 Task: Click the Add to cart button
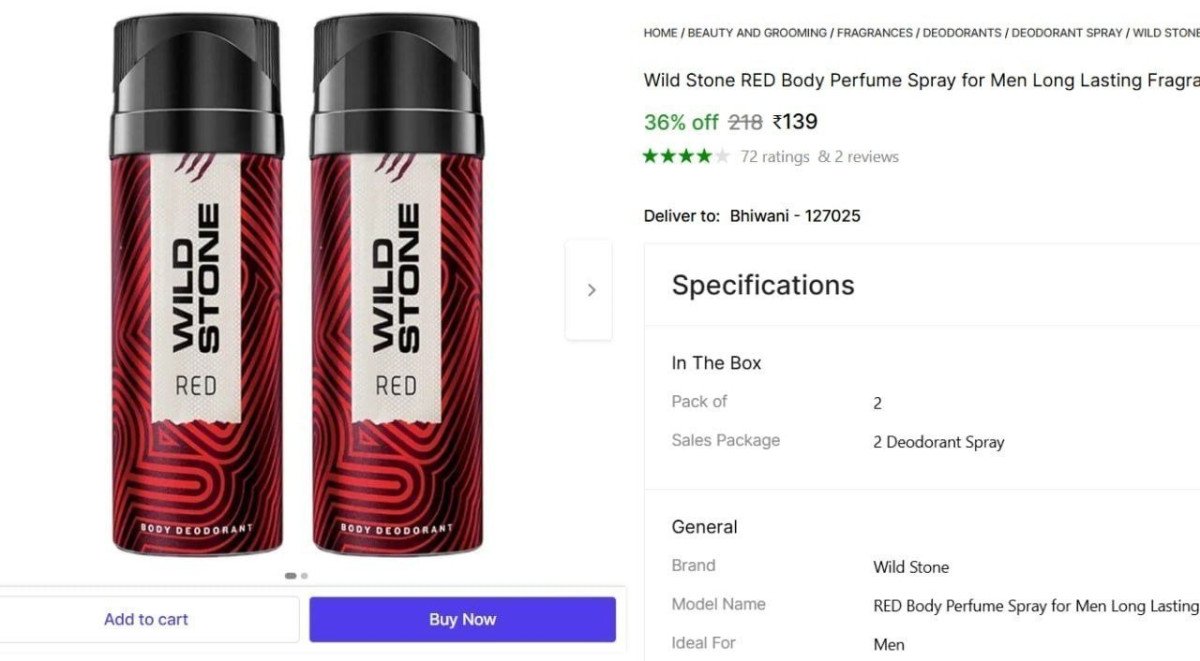[x=146, y=619]
